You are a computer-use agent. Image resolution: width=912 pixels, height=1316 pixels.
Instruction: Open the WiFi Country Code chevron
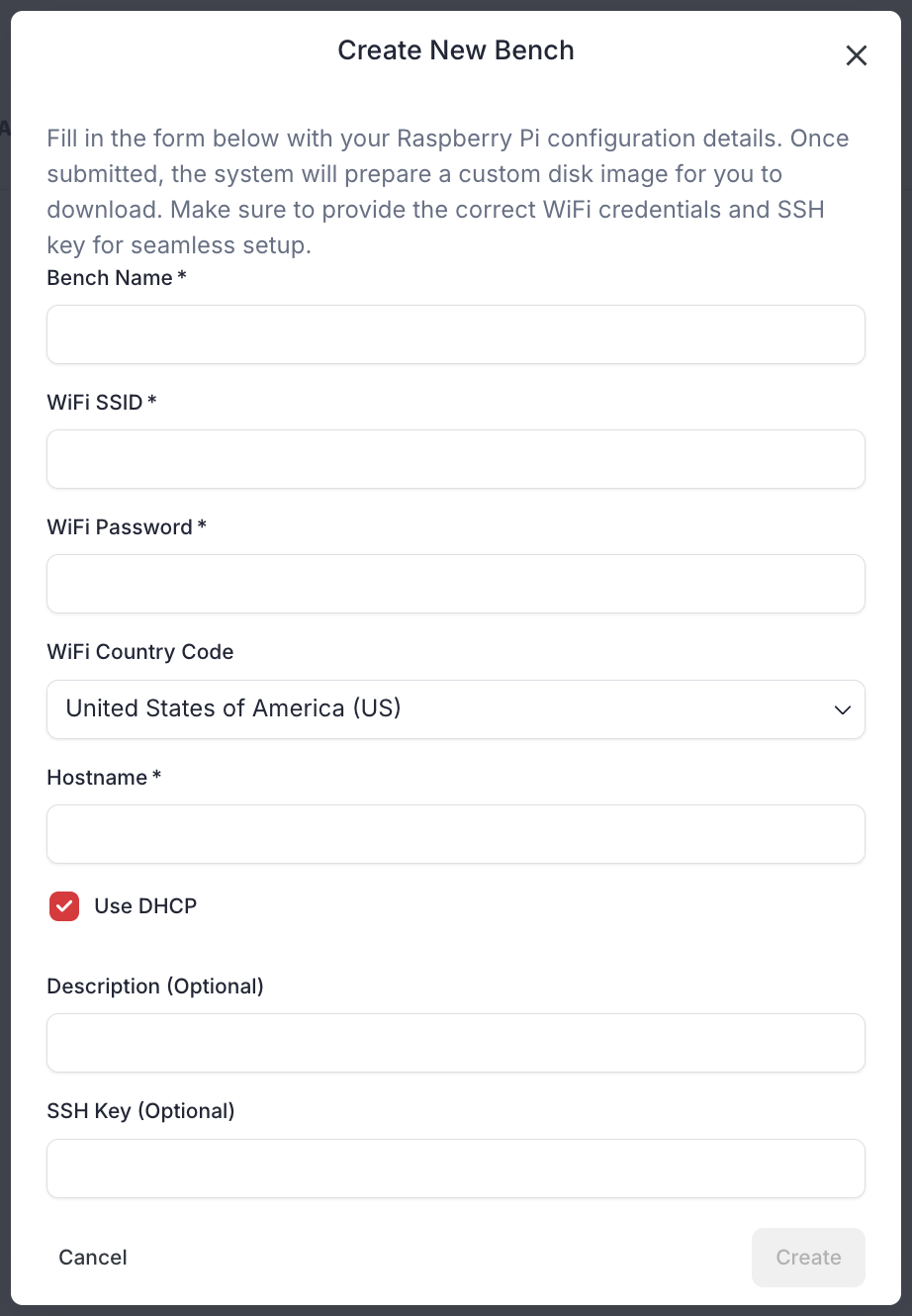coord(843,709)
